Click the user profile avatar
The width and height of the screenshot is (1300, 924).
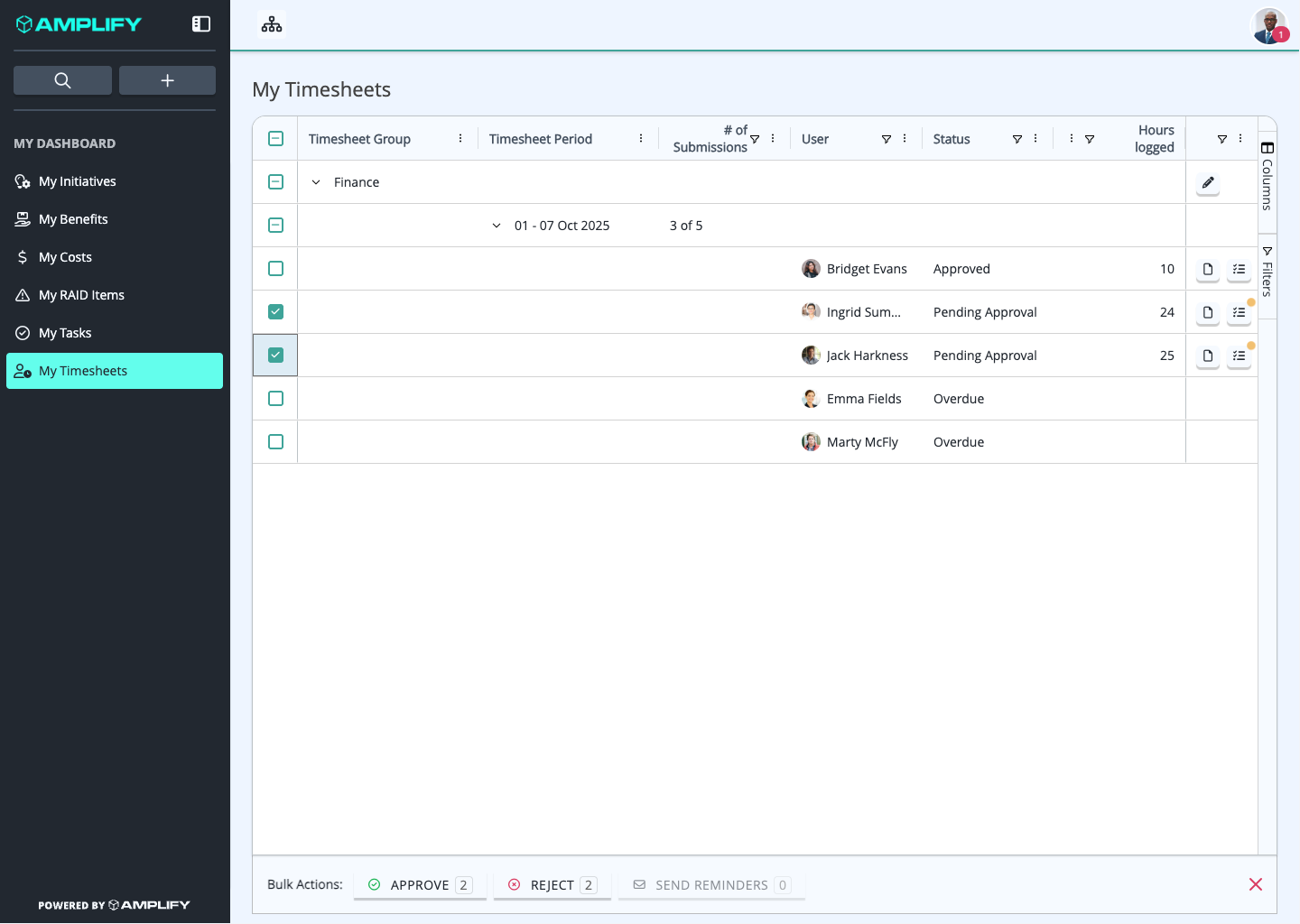[1269, 25]
